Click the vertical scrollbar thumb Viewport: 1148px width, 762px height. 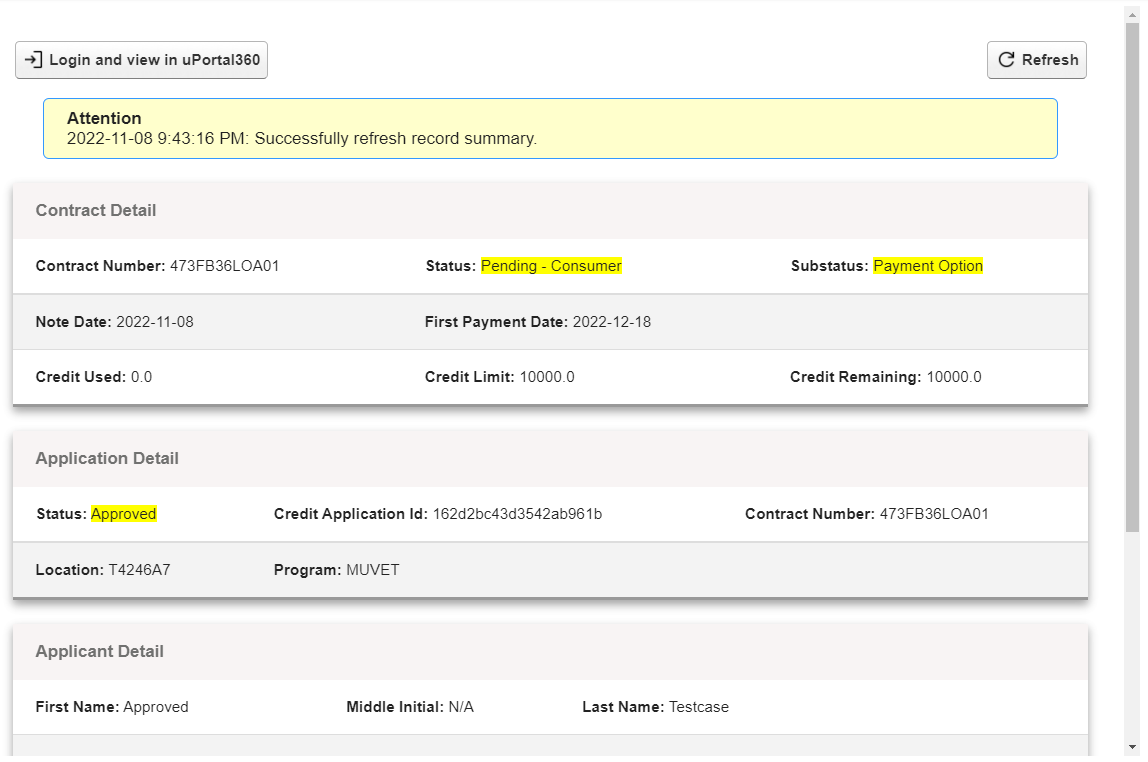pyautogui.click(x=1133, y=277)
